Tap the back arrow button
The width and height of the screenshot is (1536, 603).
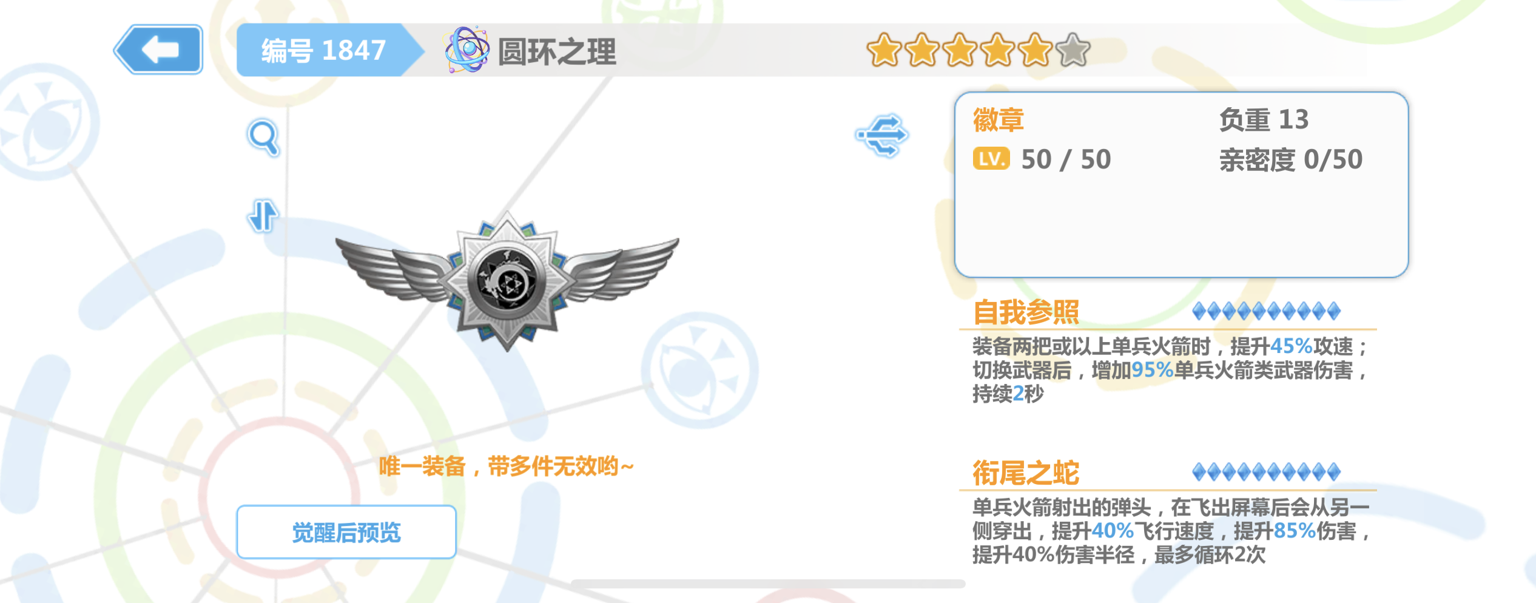click(159, 50)
